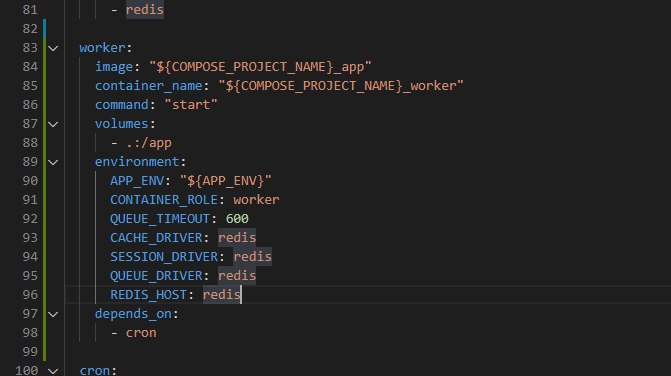Collapse the depends_on fold chevron at line 97

[x=53, y=314]
